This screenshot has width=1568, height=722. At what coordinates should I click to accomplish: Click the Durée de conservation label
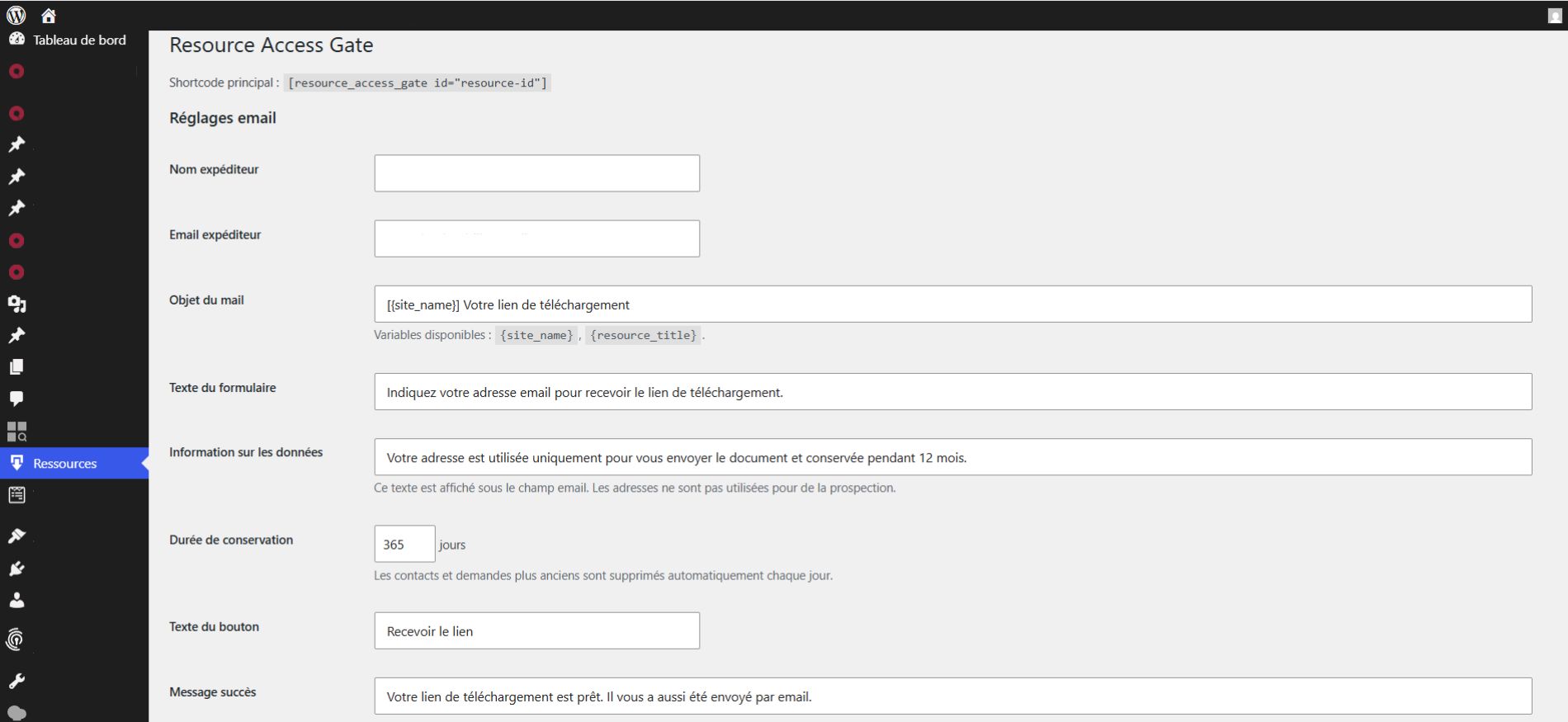click(231, 540)
